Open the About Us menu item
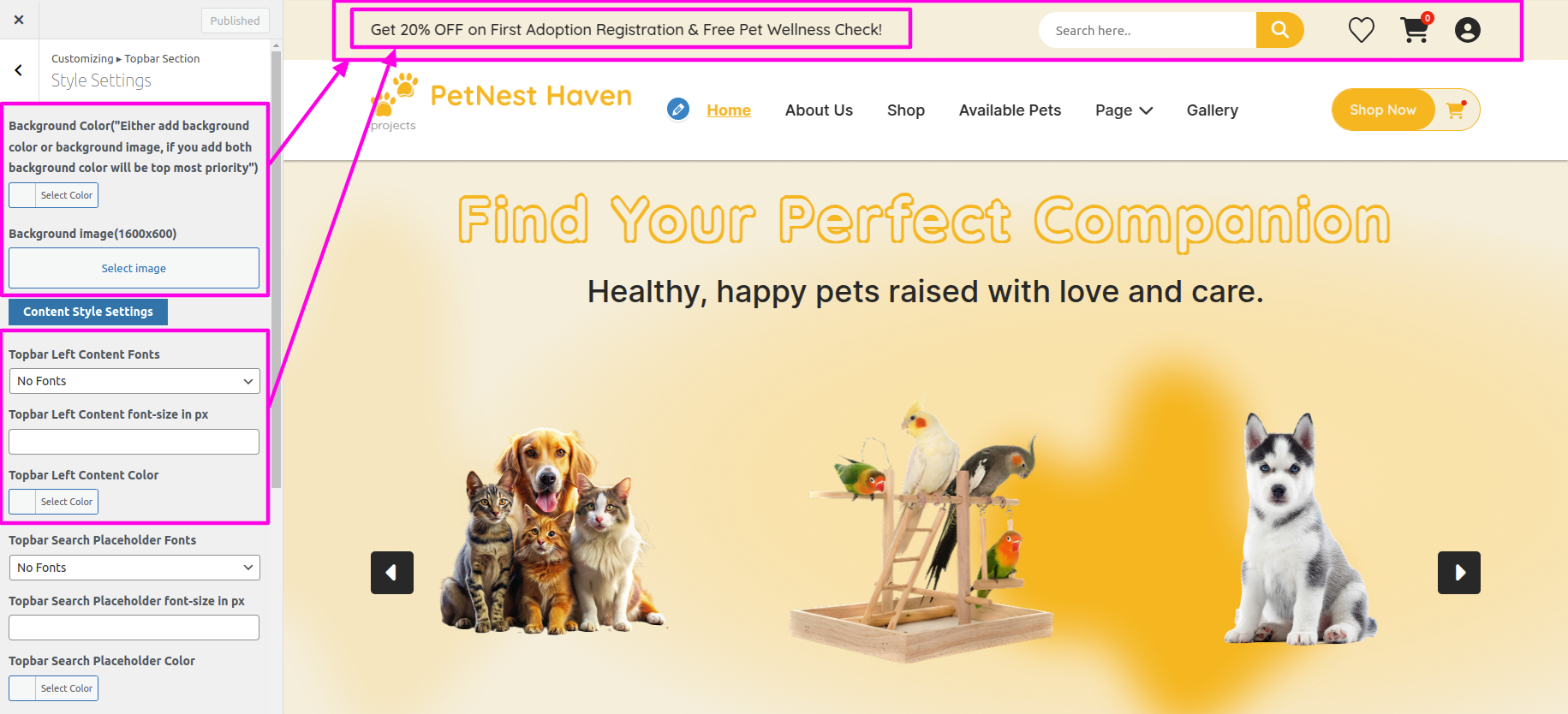This screenshot has width=1568, height=714. click(x=819, y=110)
